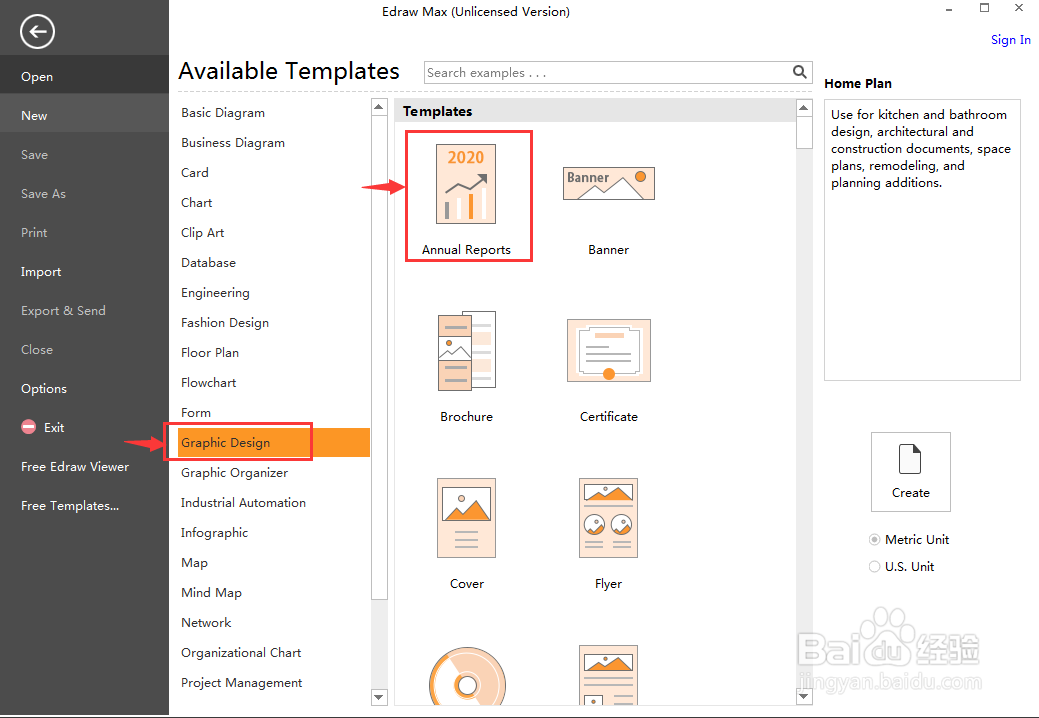The width and height of the screenshot is (1039, 718).
Task: Choose the Brochure template icon
Action: 466,350
